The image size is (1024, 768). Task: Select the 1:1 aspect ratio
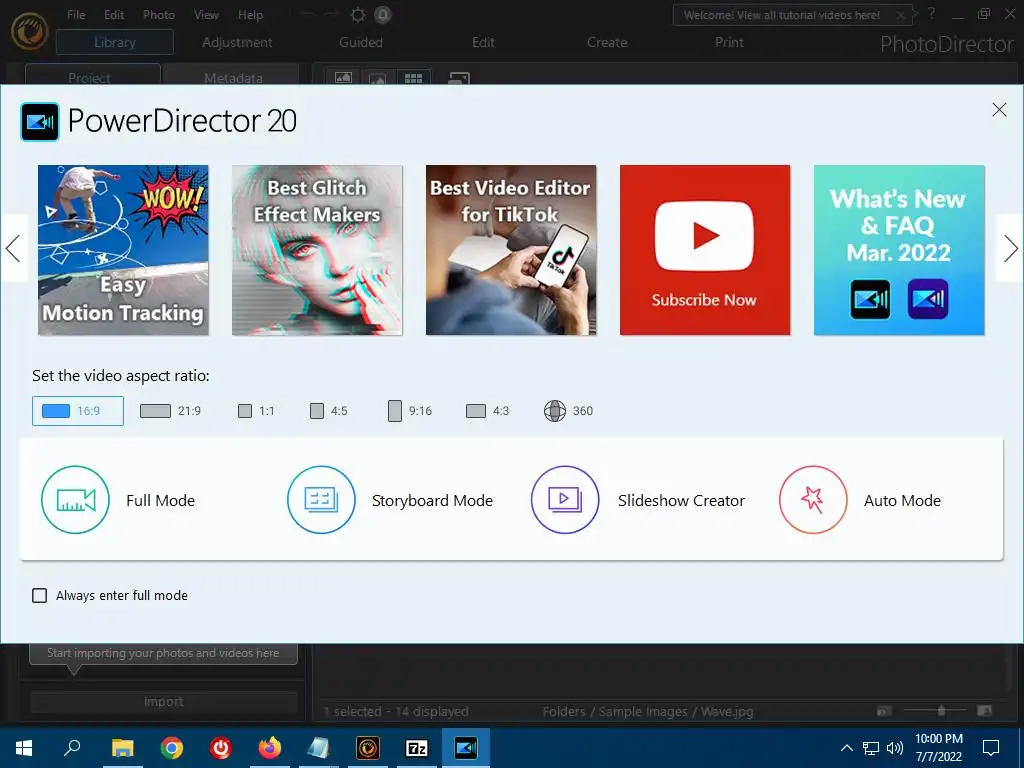[257, 411]
